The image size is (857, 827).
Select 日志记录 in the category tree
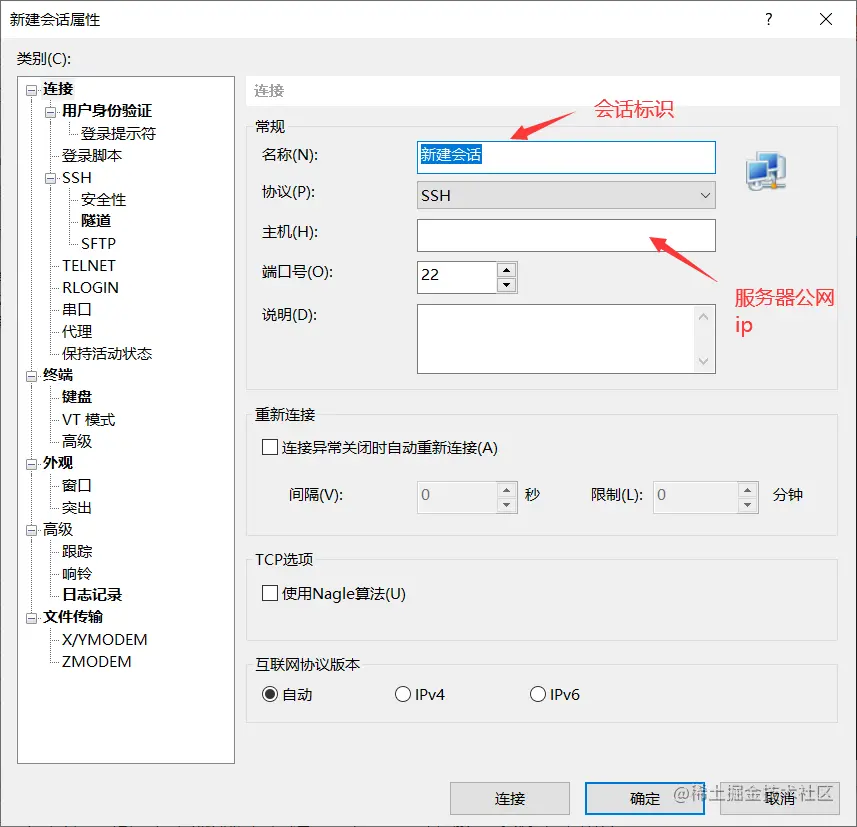coord(92,594)
